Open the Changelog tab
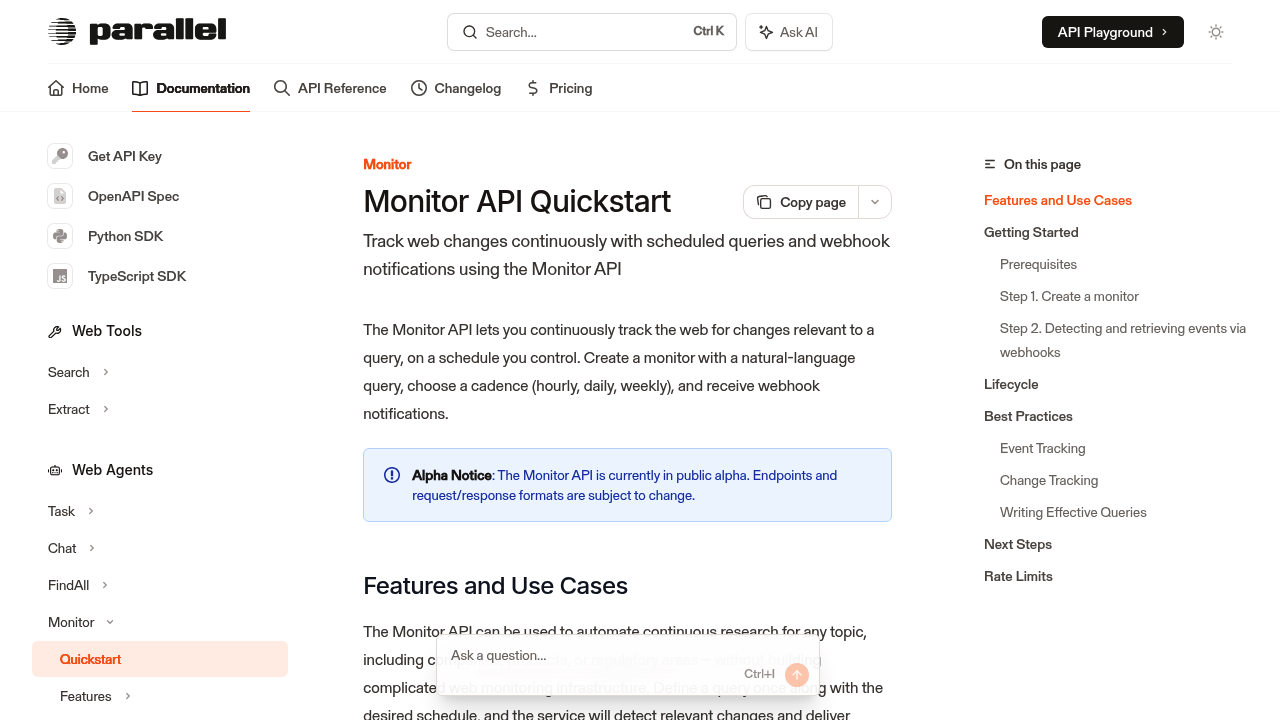1280x720 pixels. (x=456, y=88)
